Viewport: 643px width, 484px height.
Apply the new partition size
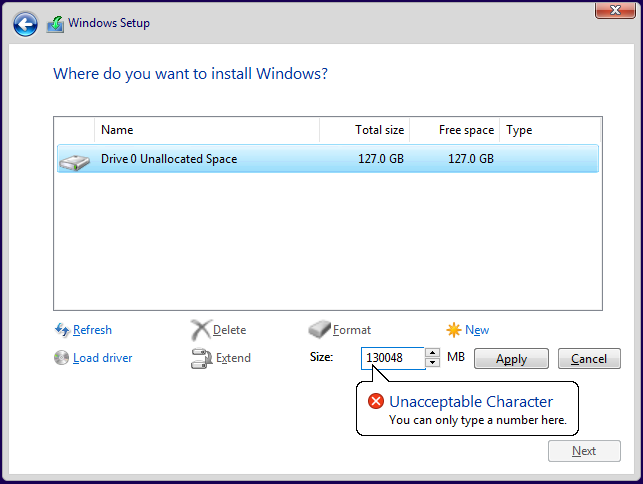511,359
